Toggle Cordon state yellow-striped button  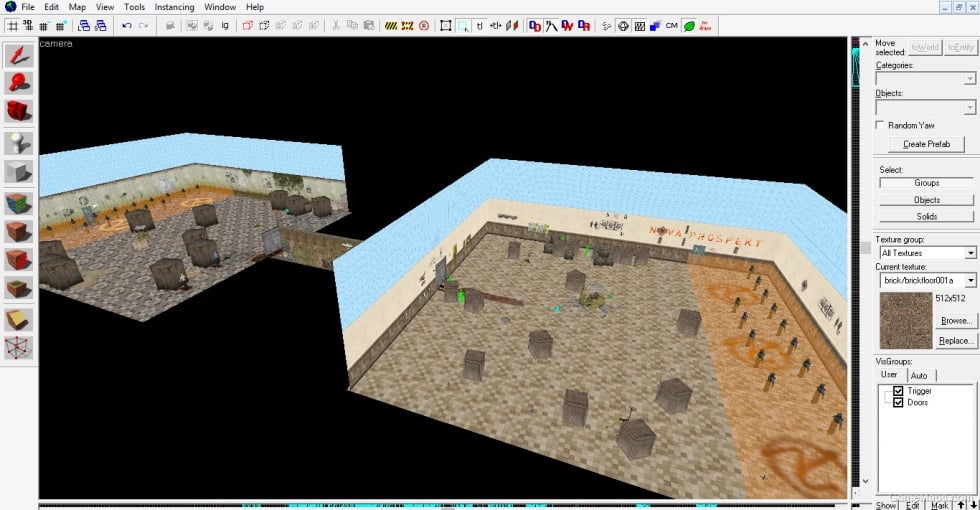pyautogui.click(x=391, y=26)
